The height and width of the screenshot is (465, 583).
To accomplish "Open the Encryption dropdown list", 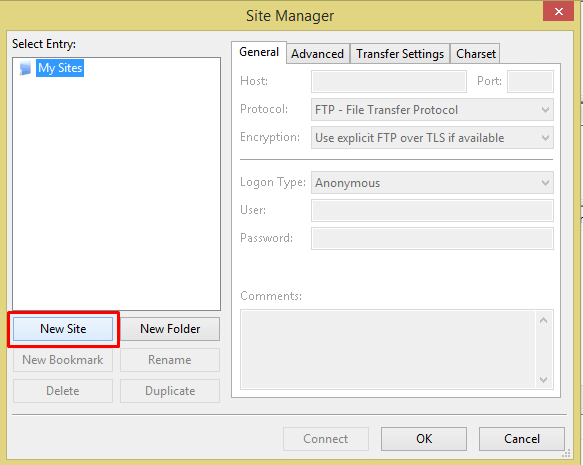I will pyautogui.click(x=432, y=138).
